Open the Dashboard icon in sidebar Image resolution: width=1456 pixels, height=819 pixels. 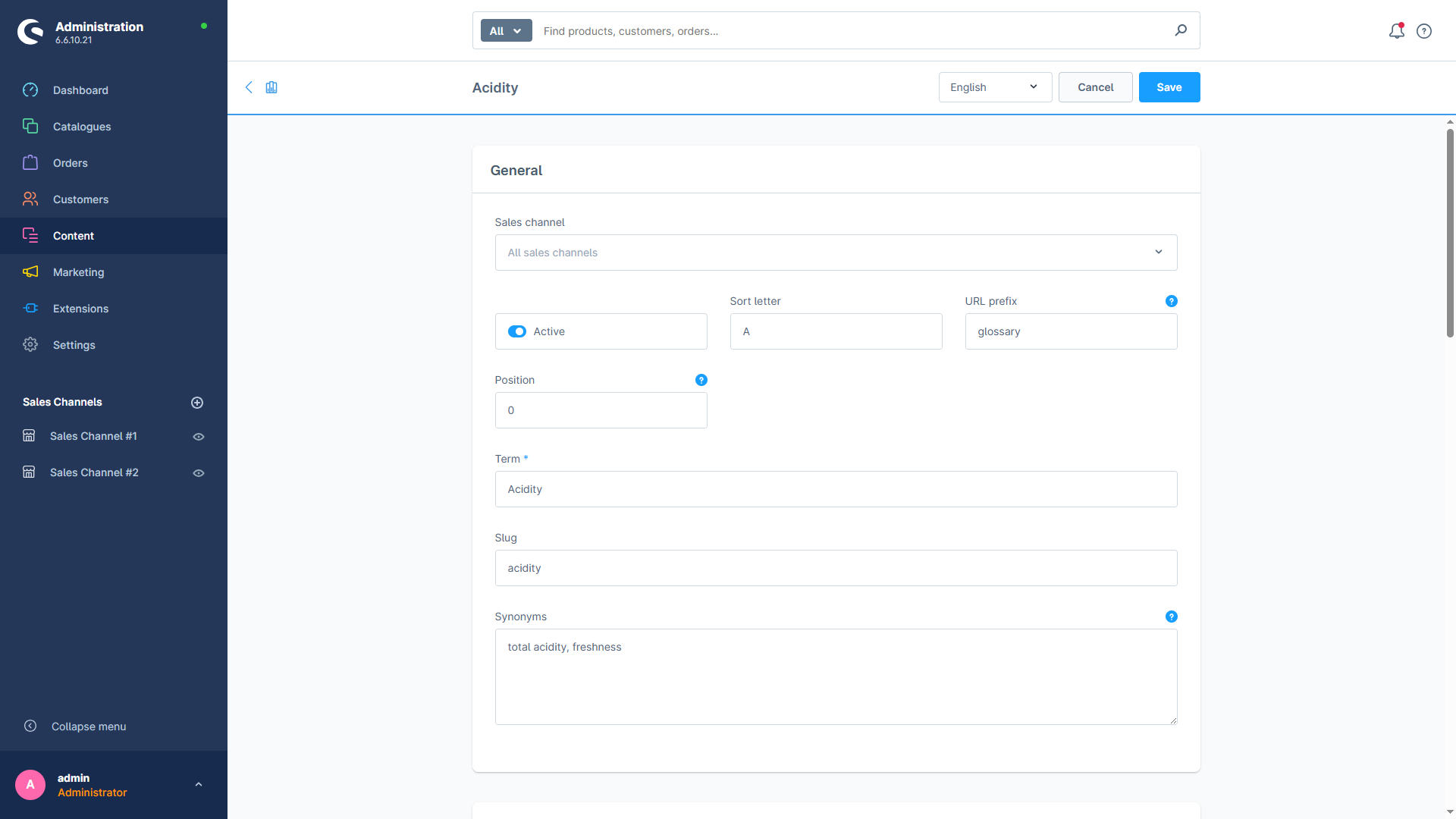pos(30,90)
